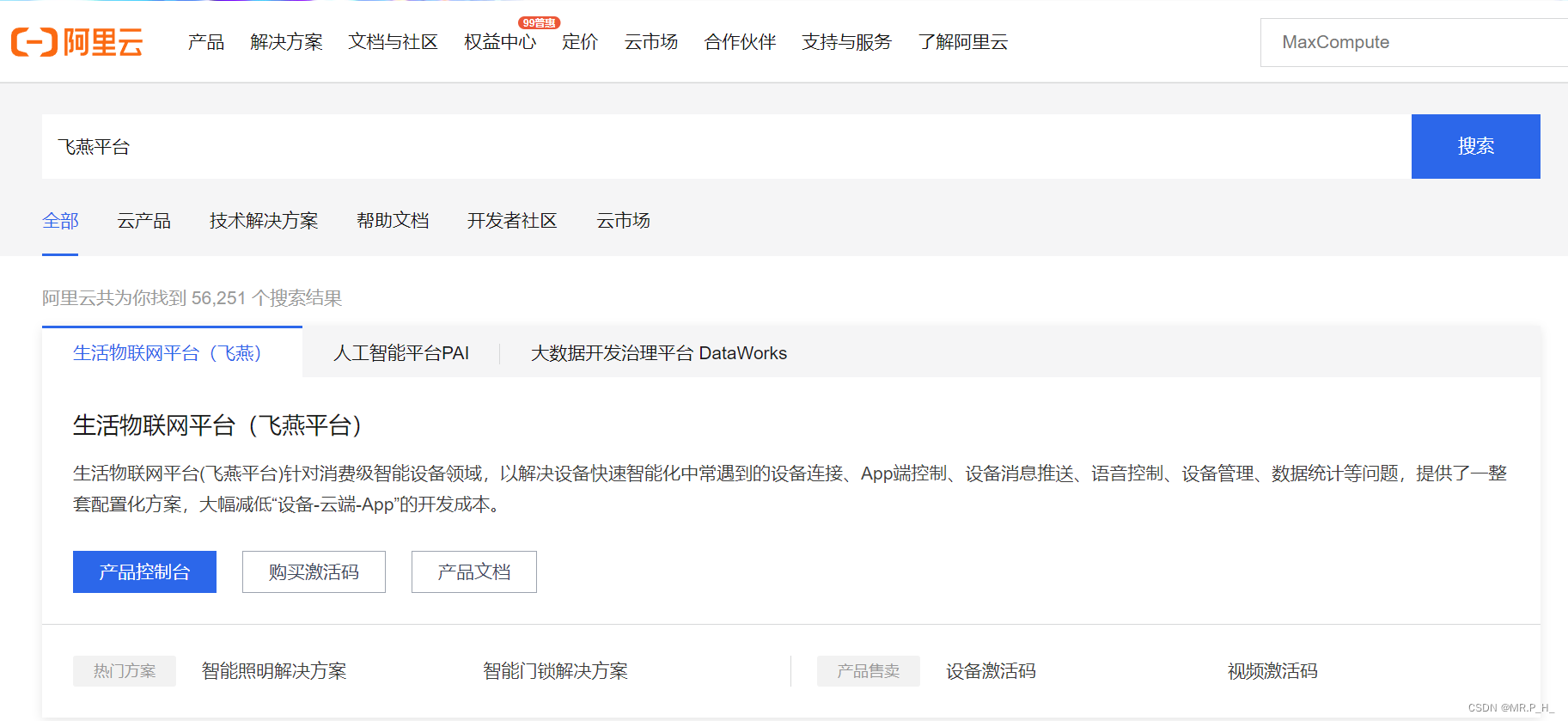Image resolution: width=1568 pixels, height=721 pixels.
Task: Click the 购买激活码 button
Action: (x=314, y=571)
